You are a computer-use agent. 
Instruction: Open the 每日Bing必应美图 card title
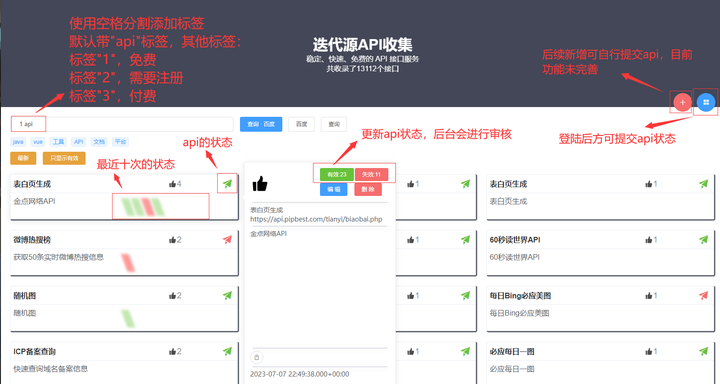[520, 296]
